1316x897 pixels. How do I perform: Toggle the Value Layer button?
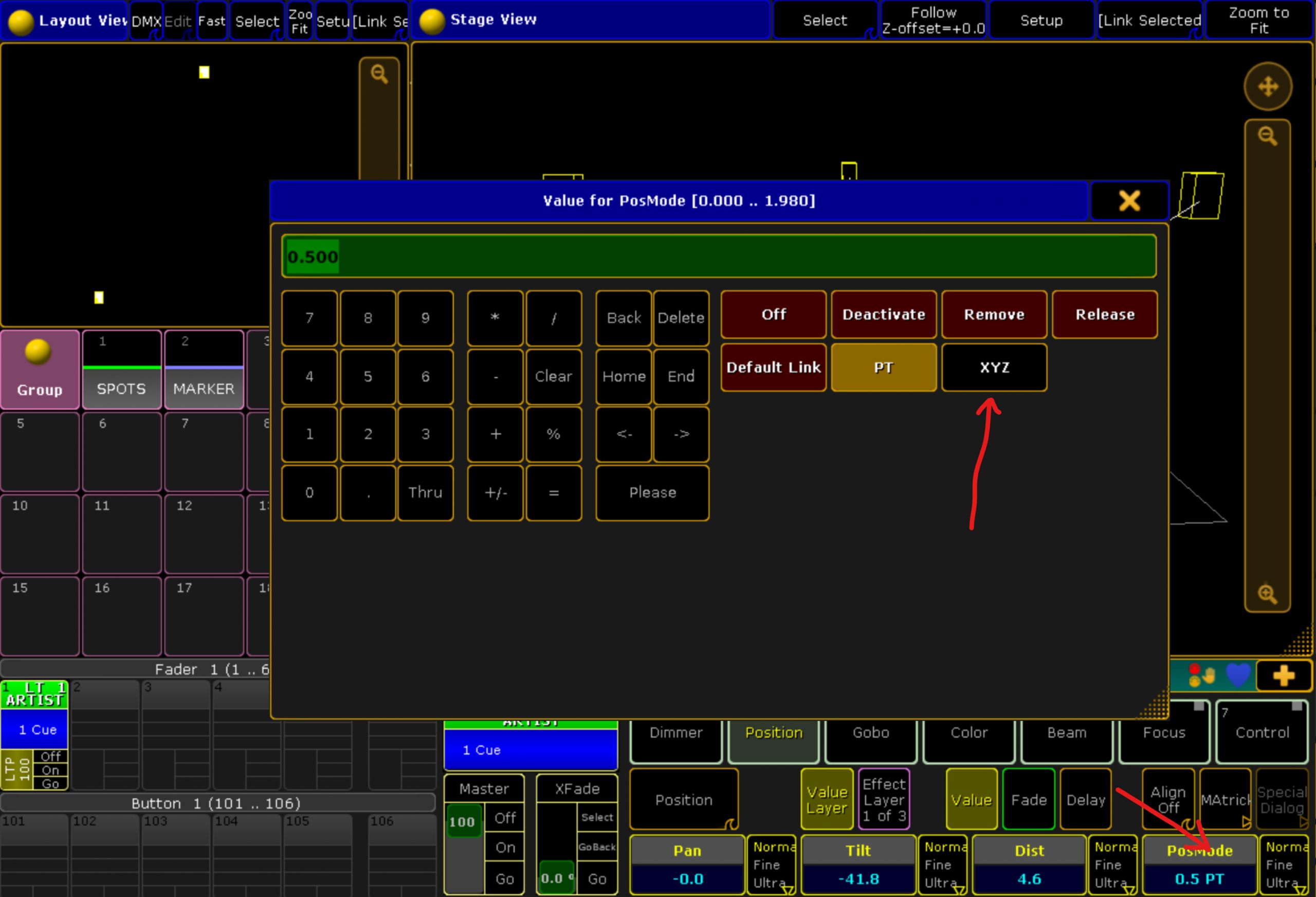coord(827,800)
